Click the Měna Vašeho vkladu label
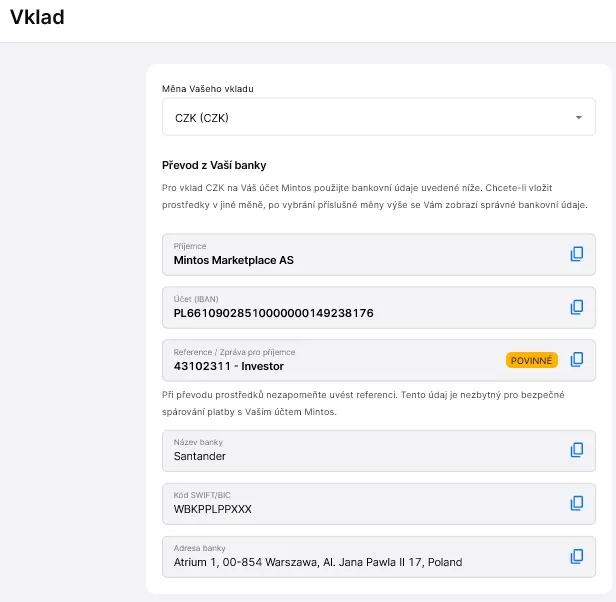The width and height of the screenshot is (616, 602). [x=208, y=89]
